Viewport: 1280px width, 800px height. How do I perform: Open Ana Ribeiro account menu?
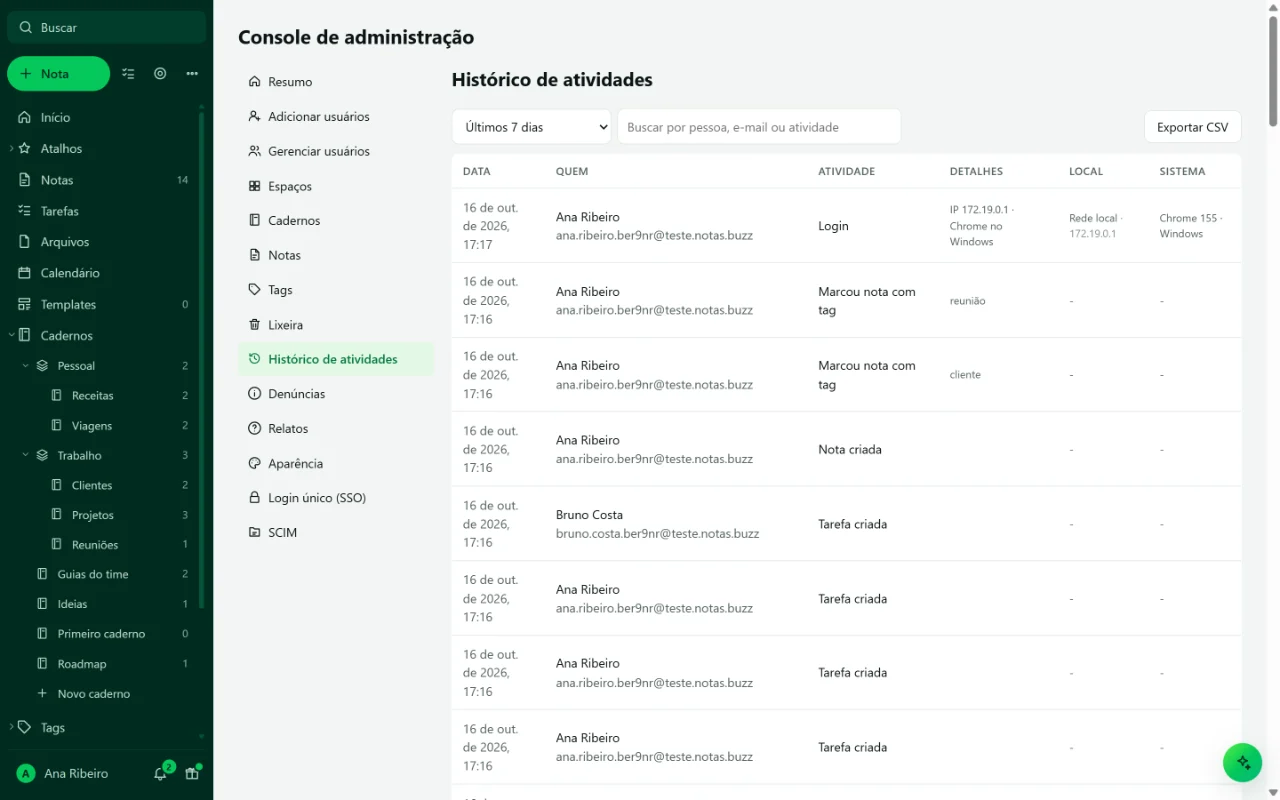[63, 773]
